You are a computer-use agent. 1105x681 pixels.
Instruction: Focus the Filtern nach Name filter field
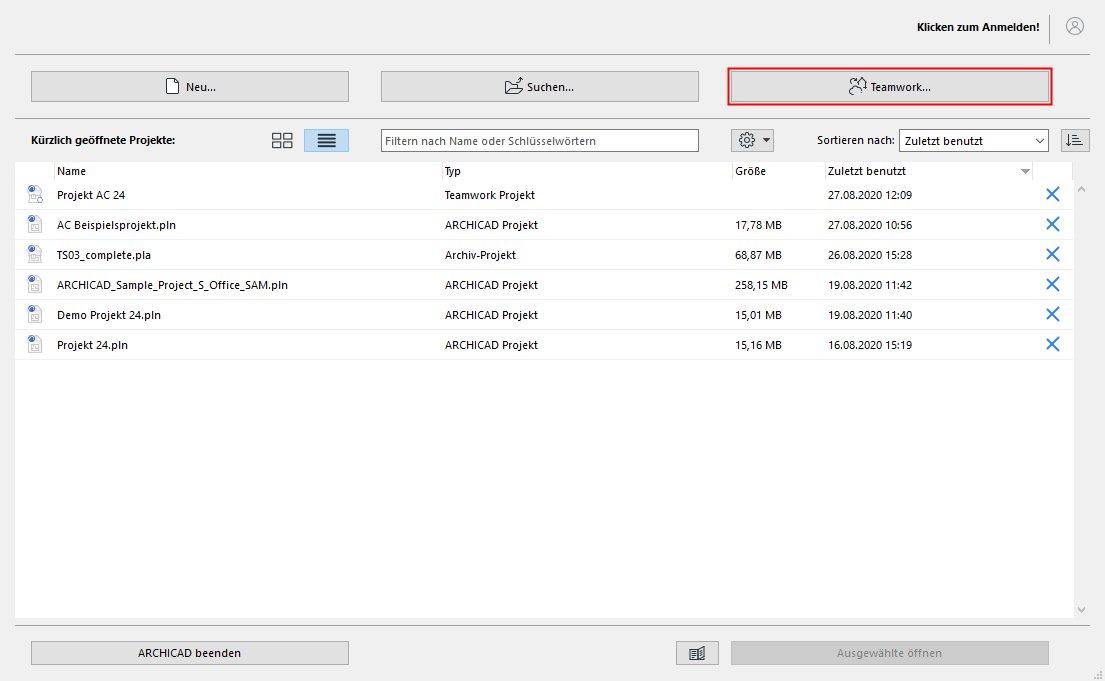pyautogui.click(x=540, y=140)
